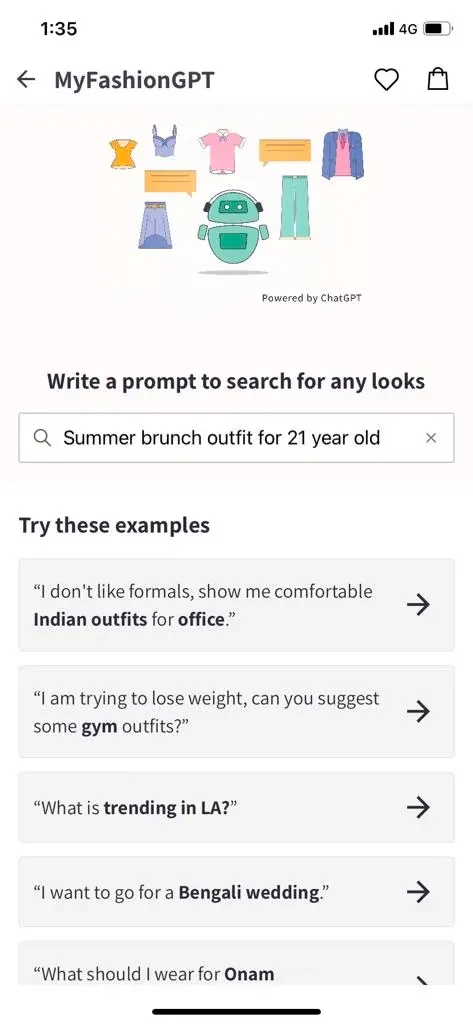Image resolution: width=473 pixels, height=1024 pixels.
Task: Tap the back arrow beside MyFashionGPT
Action: (x=26, y=80)
